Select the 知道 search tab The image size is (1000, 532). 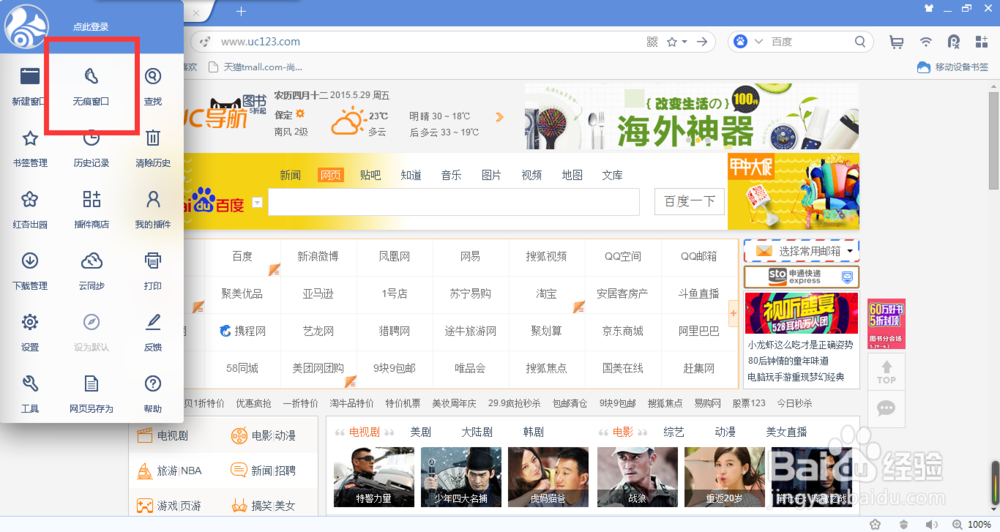click(x=411, y=175)
